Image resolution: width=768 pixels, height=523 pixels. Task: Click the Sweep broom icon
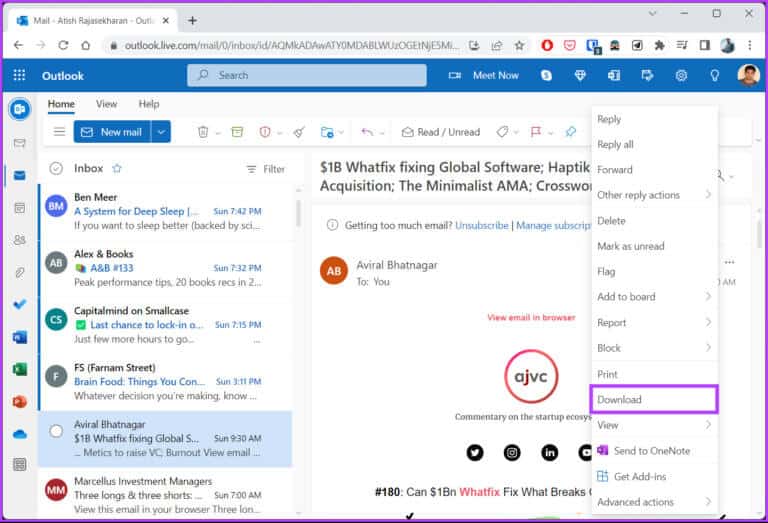[299, 132]
